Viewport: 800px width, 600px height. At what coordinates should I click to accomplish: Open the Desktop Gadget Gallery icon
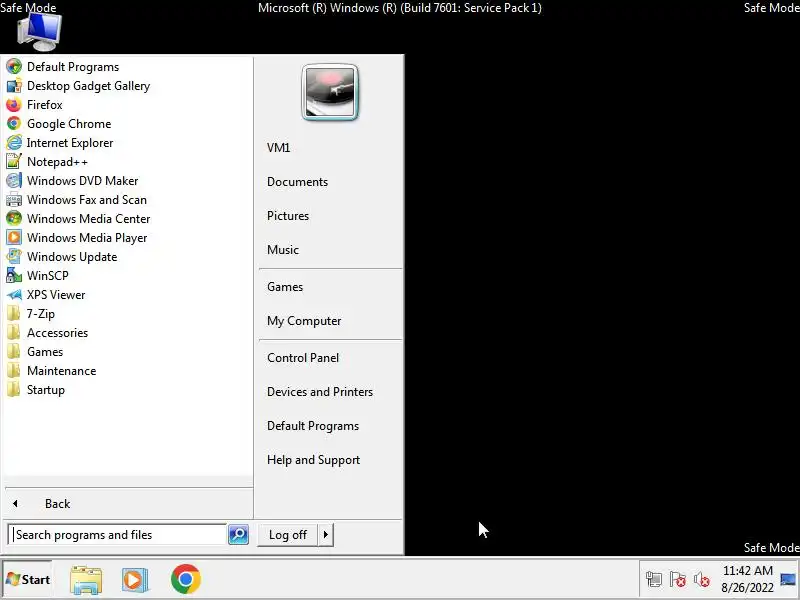click(14, 86)
